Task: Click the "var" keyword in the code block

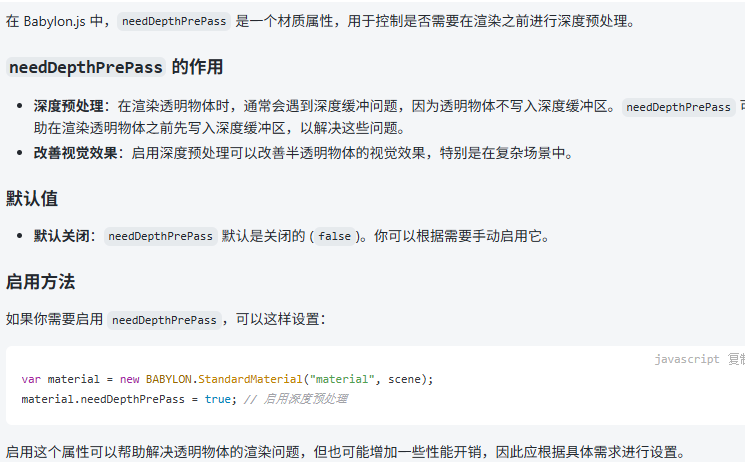Action: 31,379
